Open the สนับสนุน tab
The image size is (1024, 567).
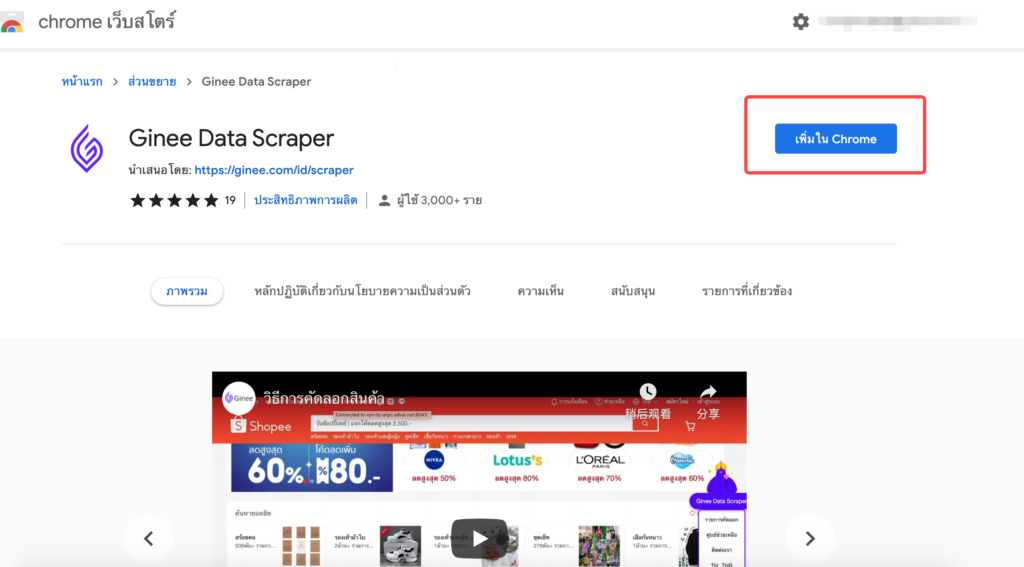[x=633, y=291]
